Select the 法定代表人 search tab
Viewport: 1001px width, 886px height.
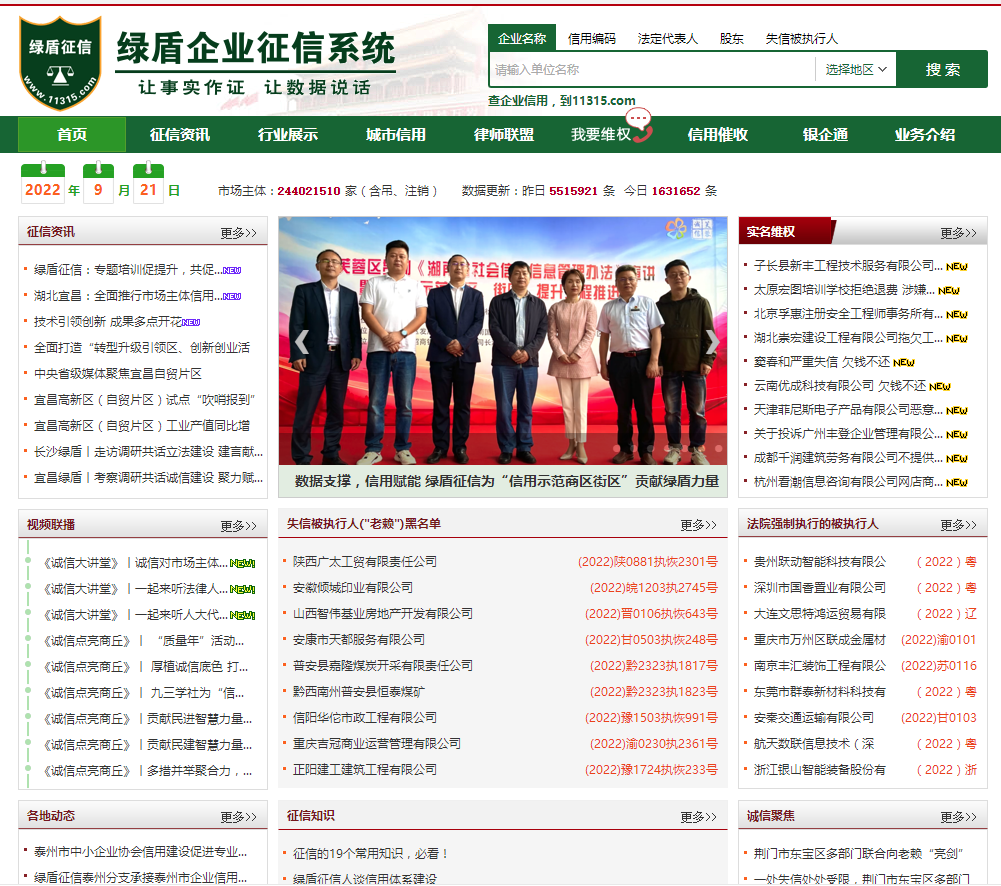(668, 39)
